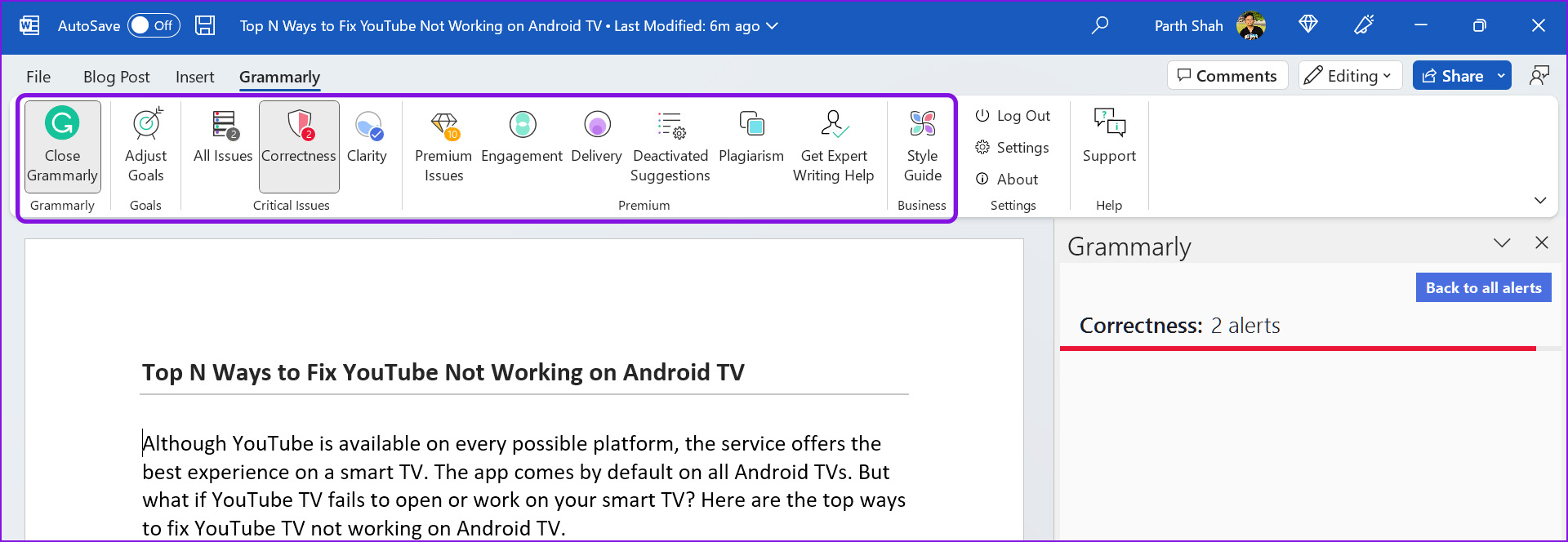Click the Save disk icon

(205, 25)
